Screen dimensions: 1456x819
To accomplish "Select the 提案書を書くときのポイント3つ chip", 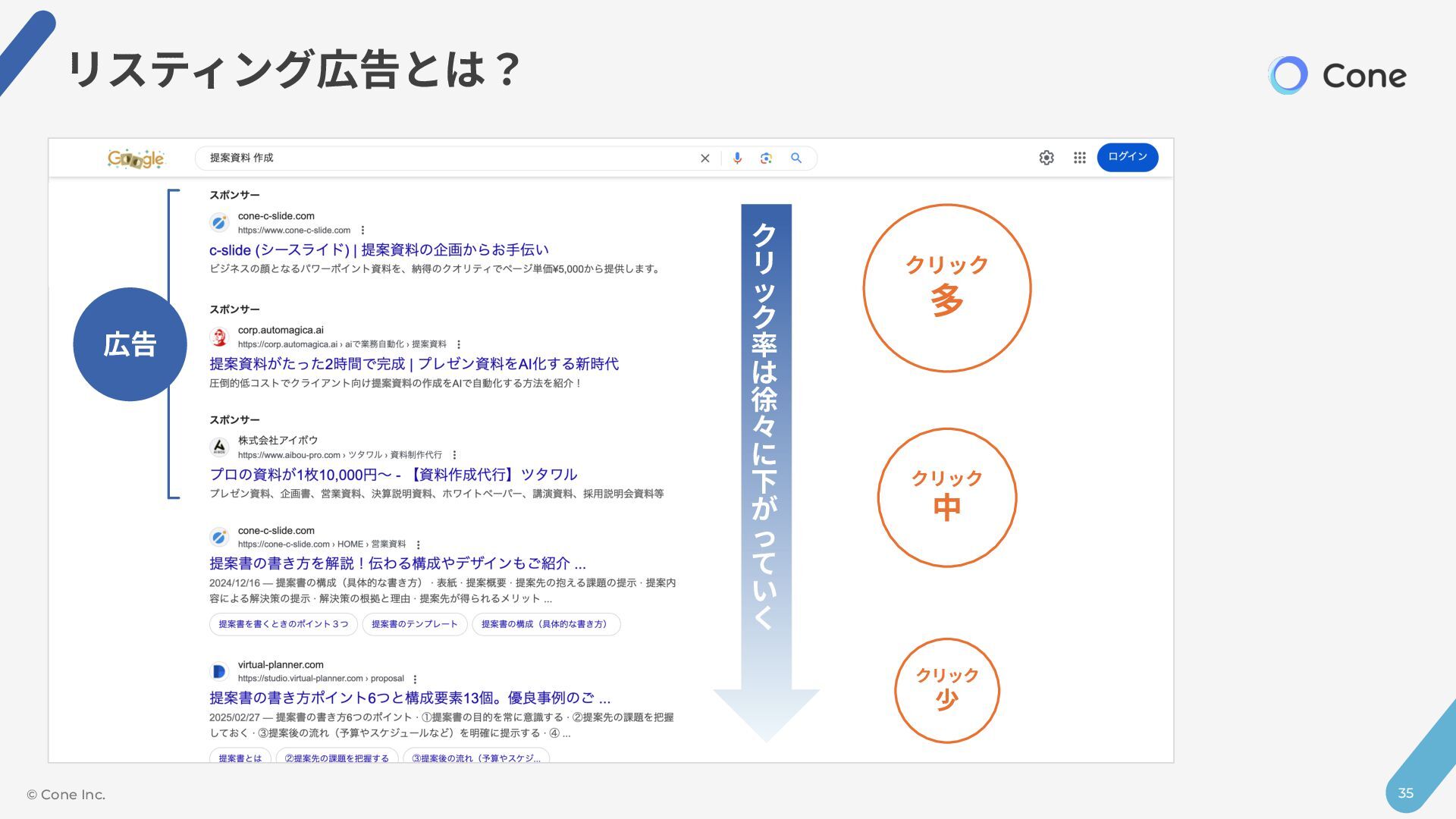I will pos(283,624).
